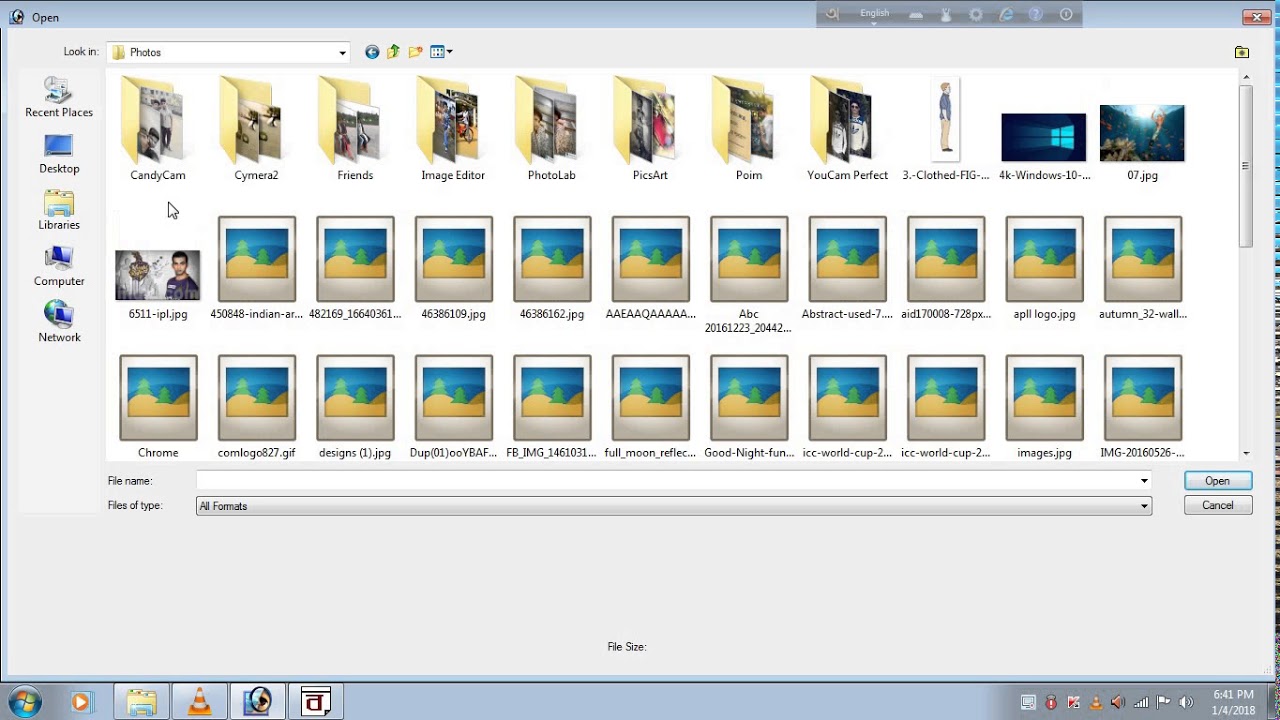Click the top-right folder icon

point(1241,52)
